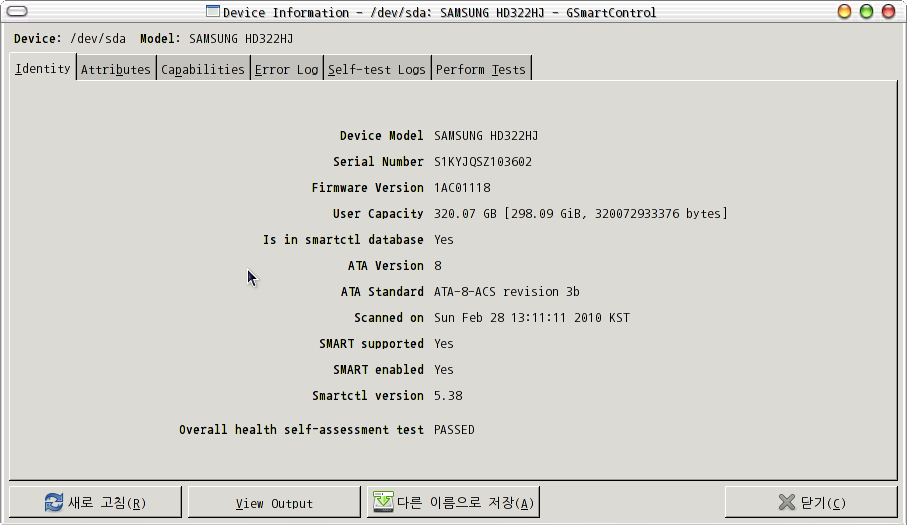This screenshot has width=907, height=525.
Task: Click the User Capacity 320.07 GB value
Action: [x=581, y=214]
